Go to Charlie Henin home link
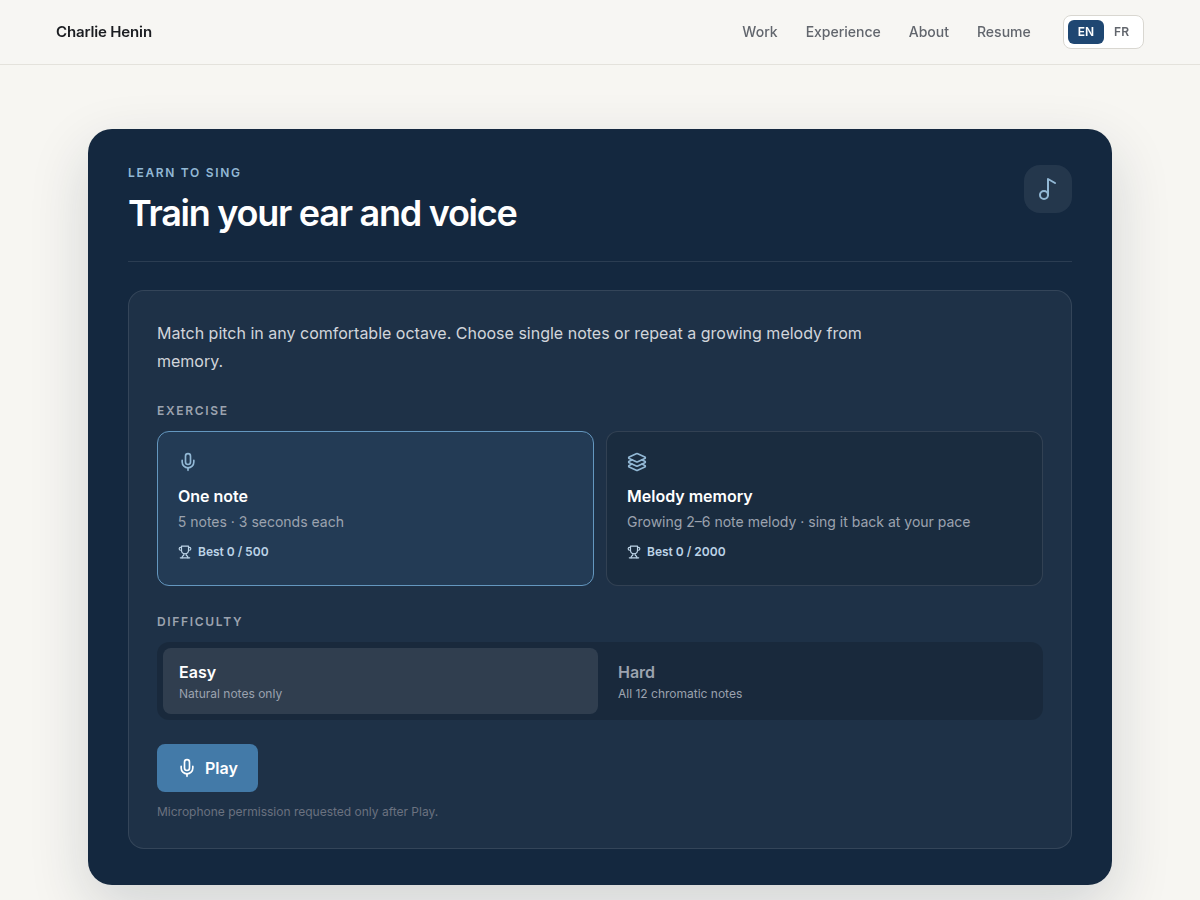Viewport: 1200px width, 900px height. [104, 32]
